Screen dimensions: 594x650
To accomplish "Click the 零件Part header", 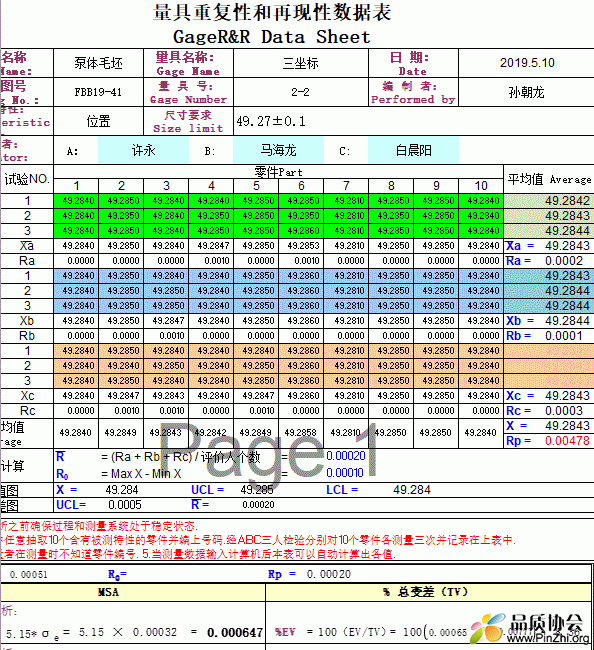I will point(278,172).
